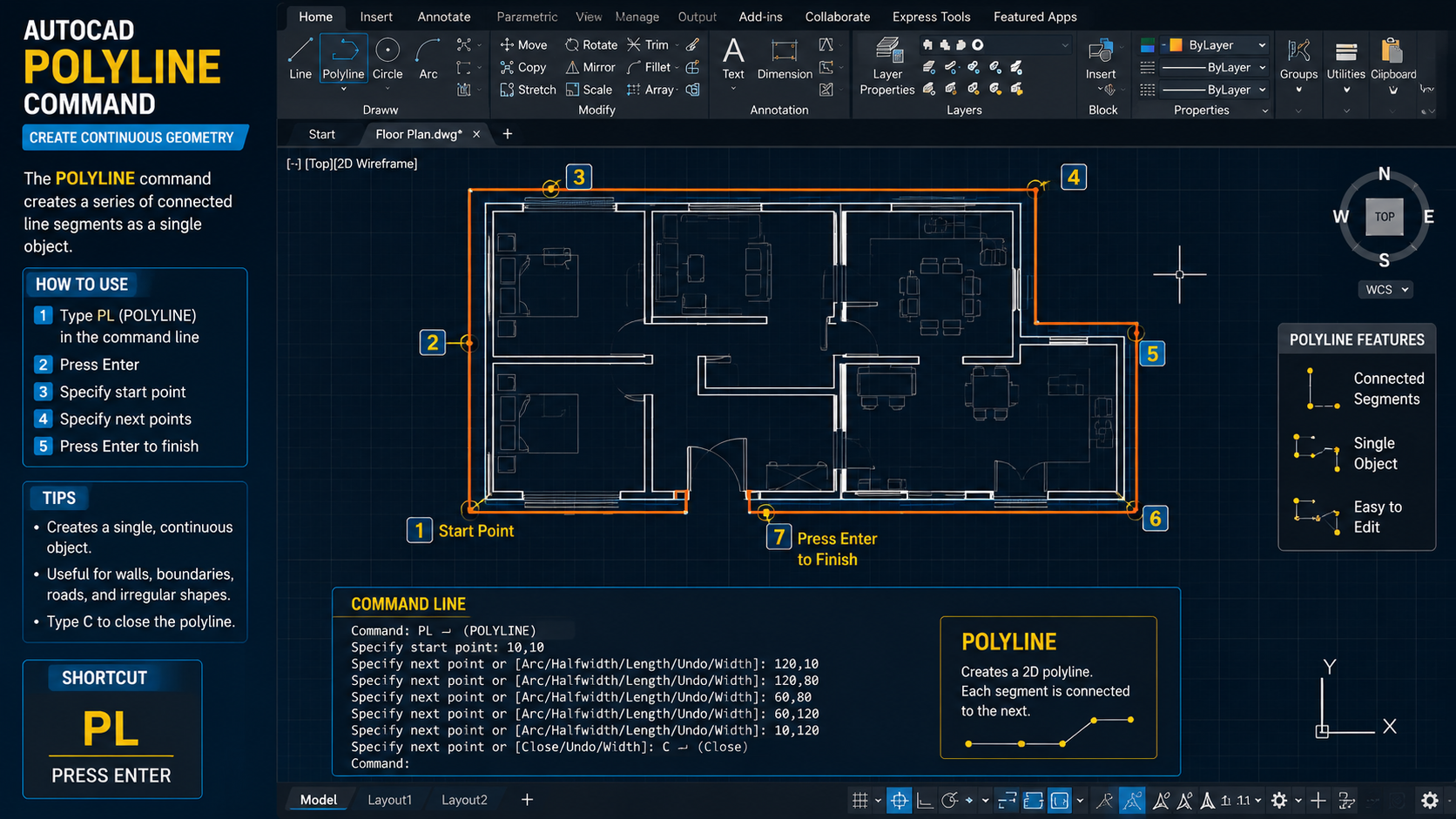Toggle annotation scale auto-add button
The width and height of the screenshot is (1456, 819).
point(1161,800)
